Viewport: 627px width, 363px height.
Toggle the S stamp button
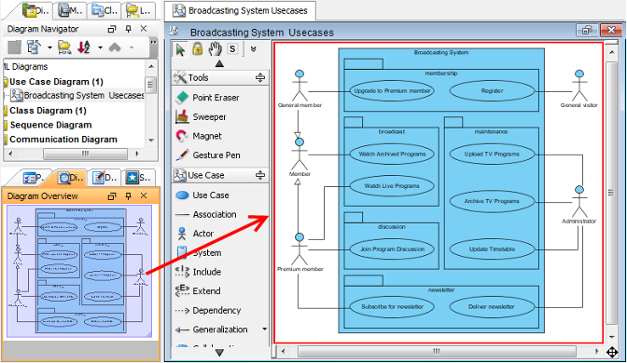[x=232, y=49]
